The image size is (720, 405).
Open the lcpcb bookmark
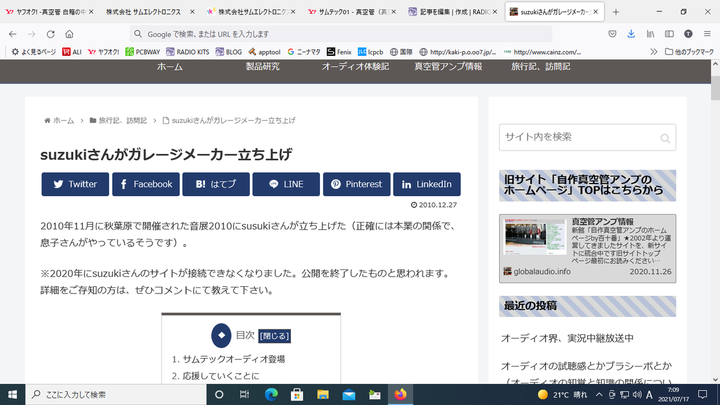click(x=371, y=52)
